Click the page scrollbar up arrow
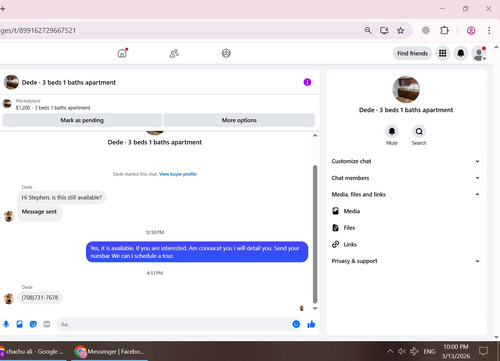The width and height of the screenshot is (500, 361). click(x=496, y=47)
